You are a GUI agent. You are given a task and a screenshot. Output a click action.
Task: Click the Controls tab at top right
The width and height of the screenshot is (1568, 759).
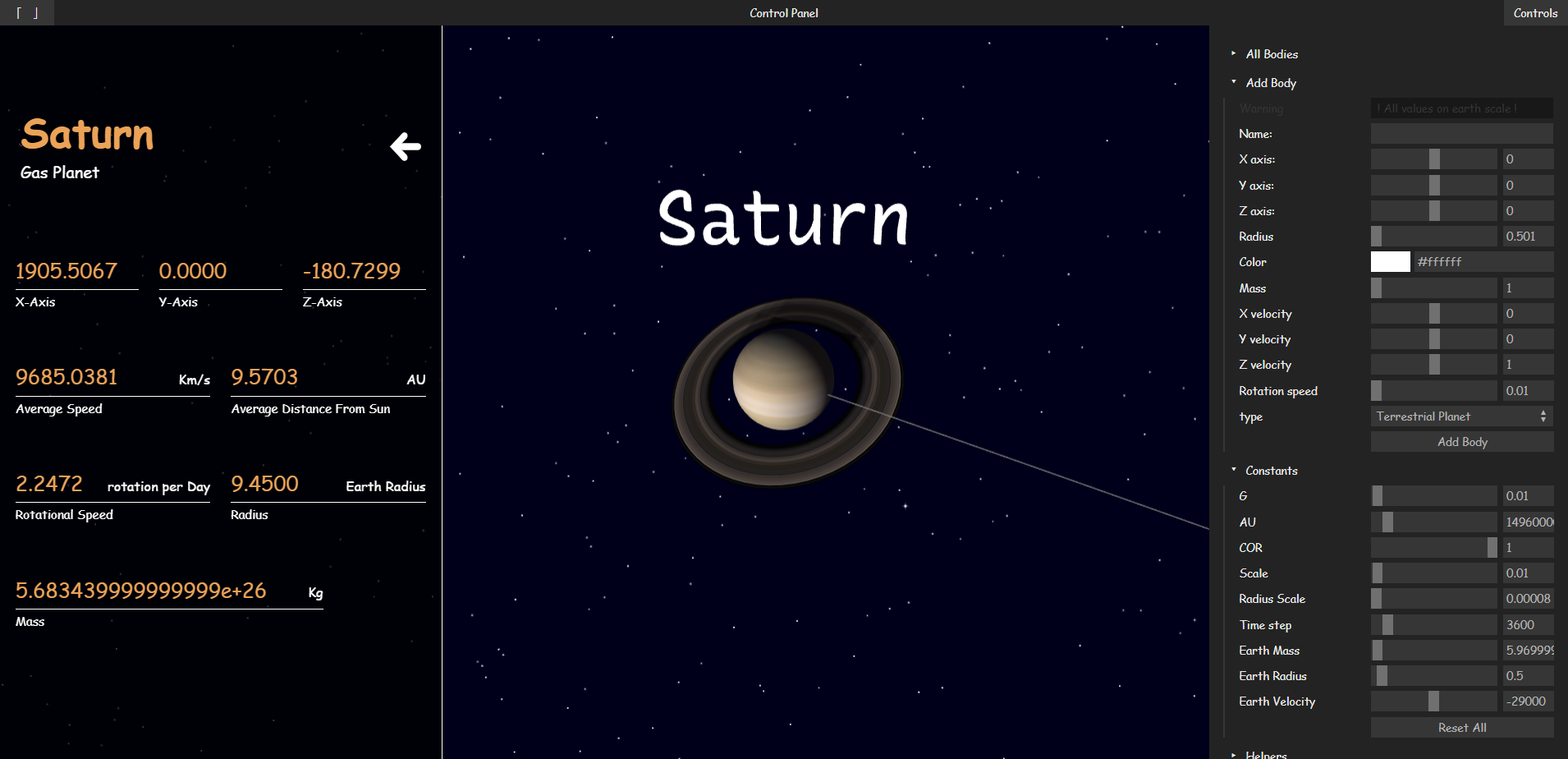1535,12
